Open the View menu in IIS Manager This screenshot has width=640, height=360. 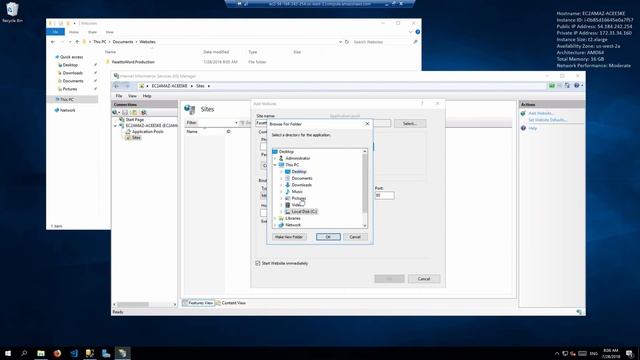click(132, 96)
